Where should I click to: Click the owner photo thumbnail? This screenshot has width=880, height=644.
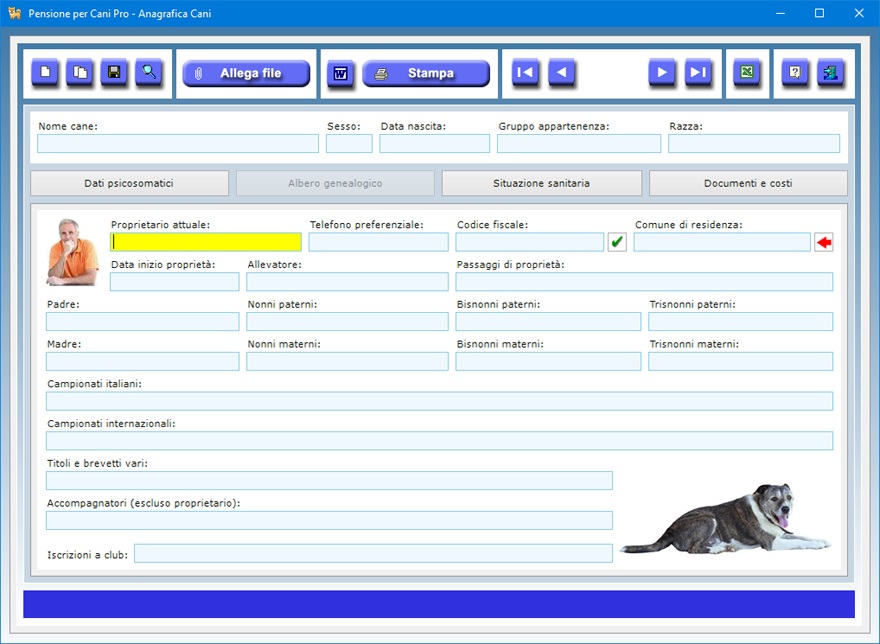coord(72,252)
